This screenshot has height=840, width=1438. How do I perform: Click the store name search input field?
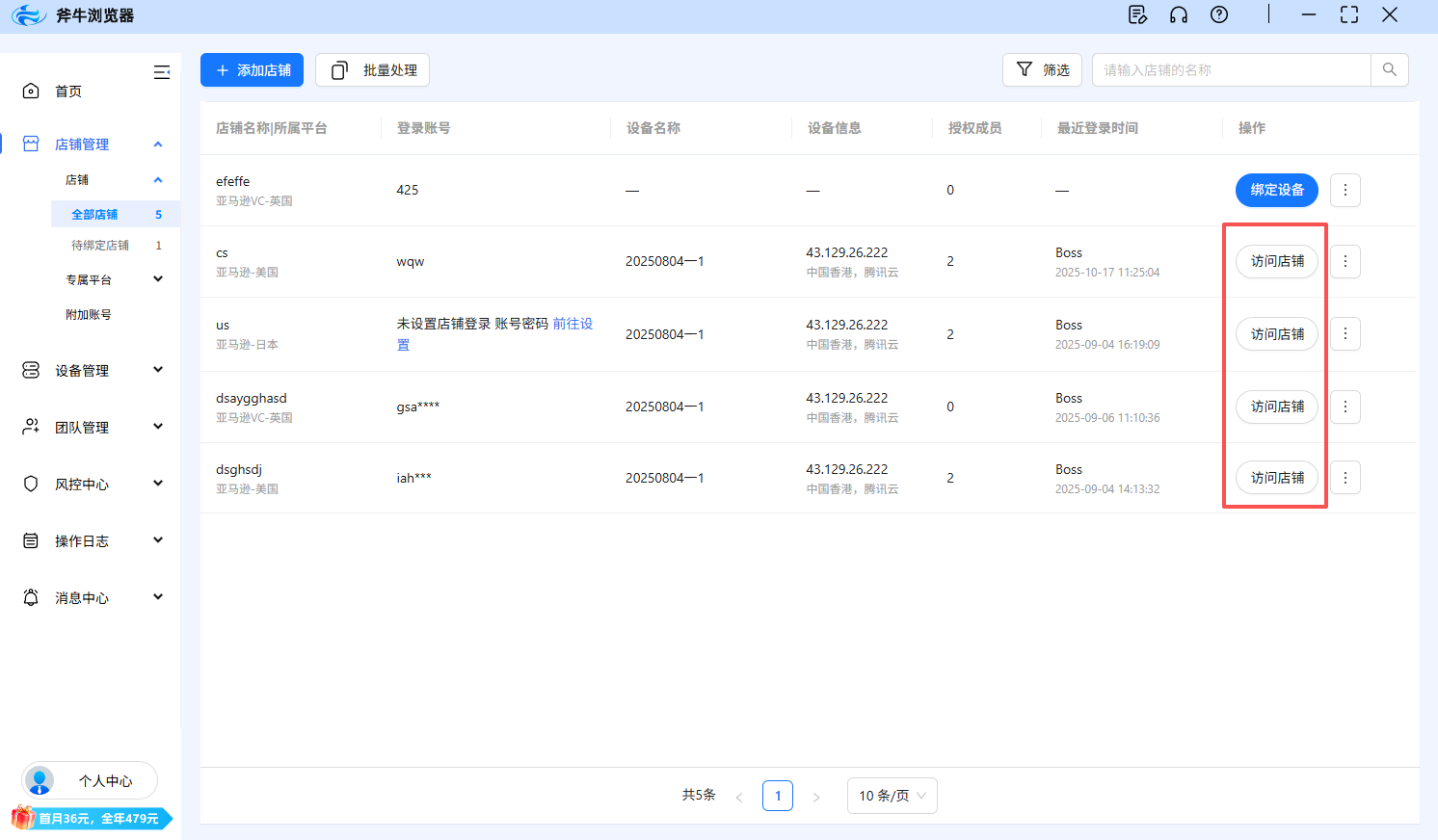(x=1224, y=69)
